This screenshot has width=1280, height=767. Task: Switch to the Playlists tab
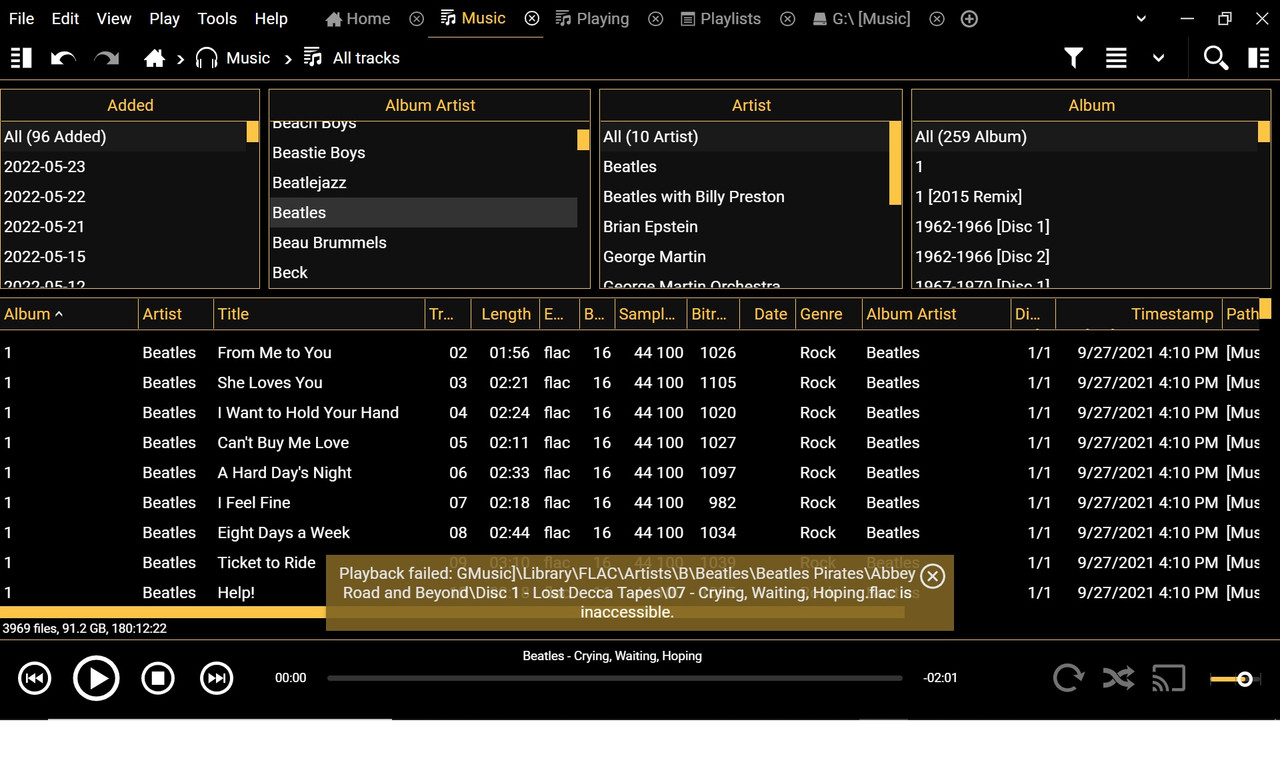tap(720, 19)
